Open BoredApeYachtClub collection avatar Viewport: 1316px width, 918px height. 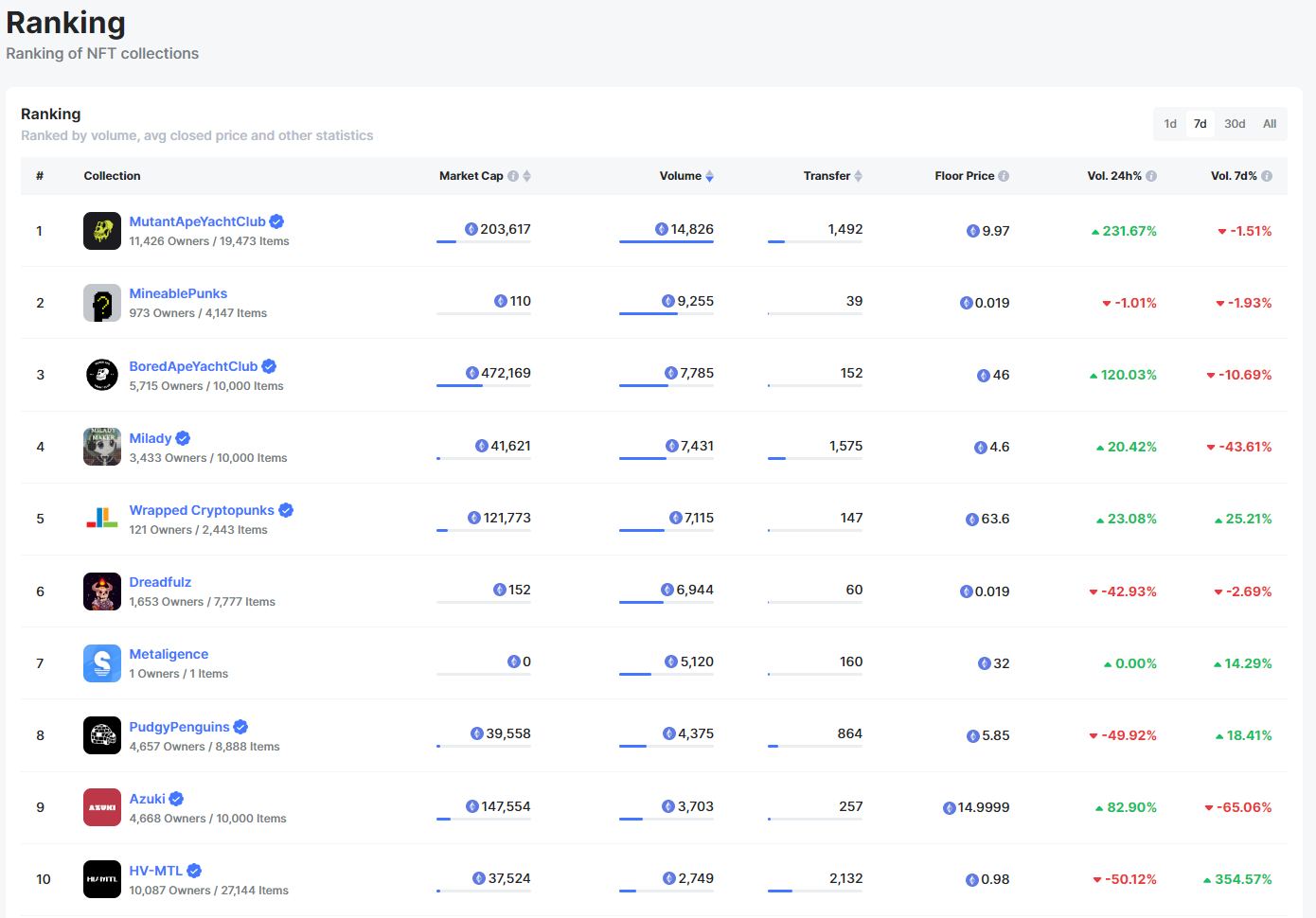click(102, 375)
